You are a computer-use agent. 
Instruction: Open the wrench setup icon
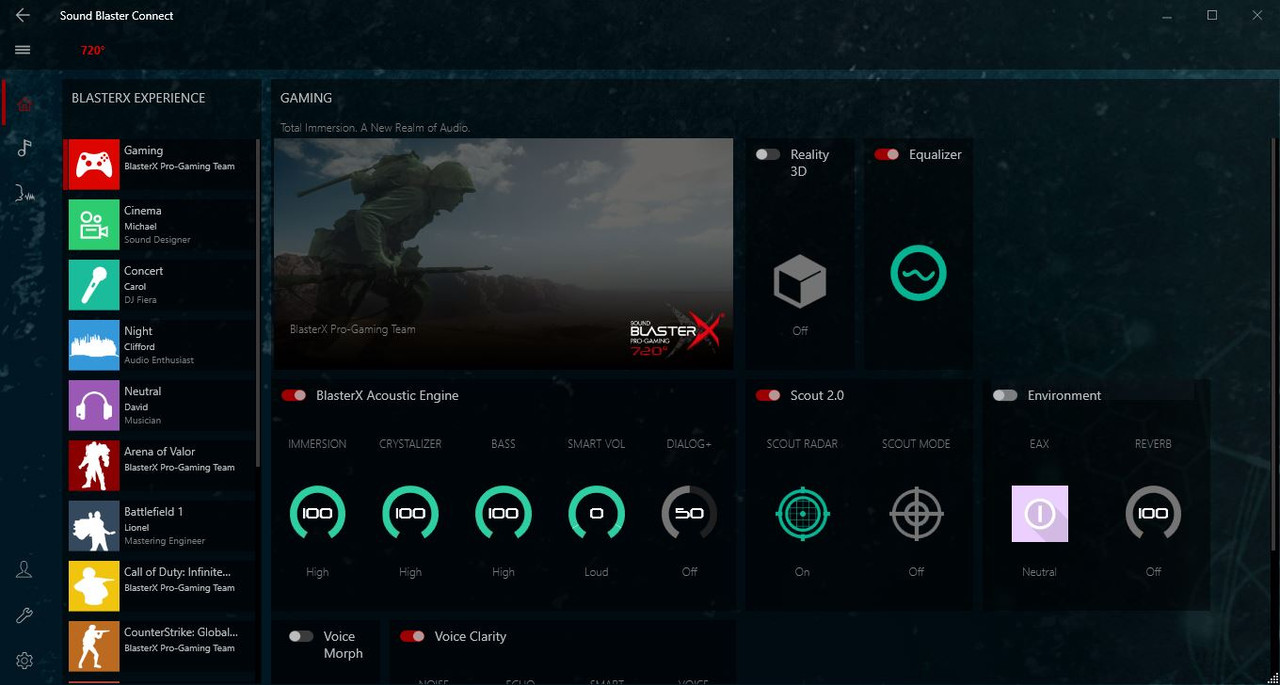pos(25,615)
